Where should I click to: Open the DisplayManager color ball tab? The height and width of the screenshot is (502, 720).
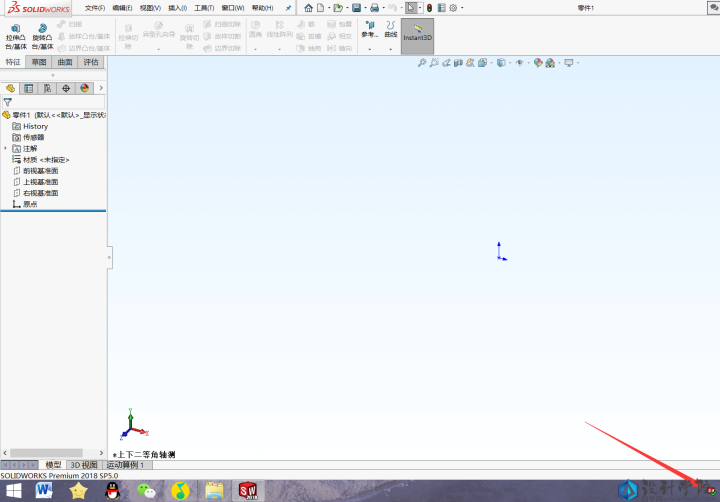coord(84,88)
